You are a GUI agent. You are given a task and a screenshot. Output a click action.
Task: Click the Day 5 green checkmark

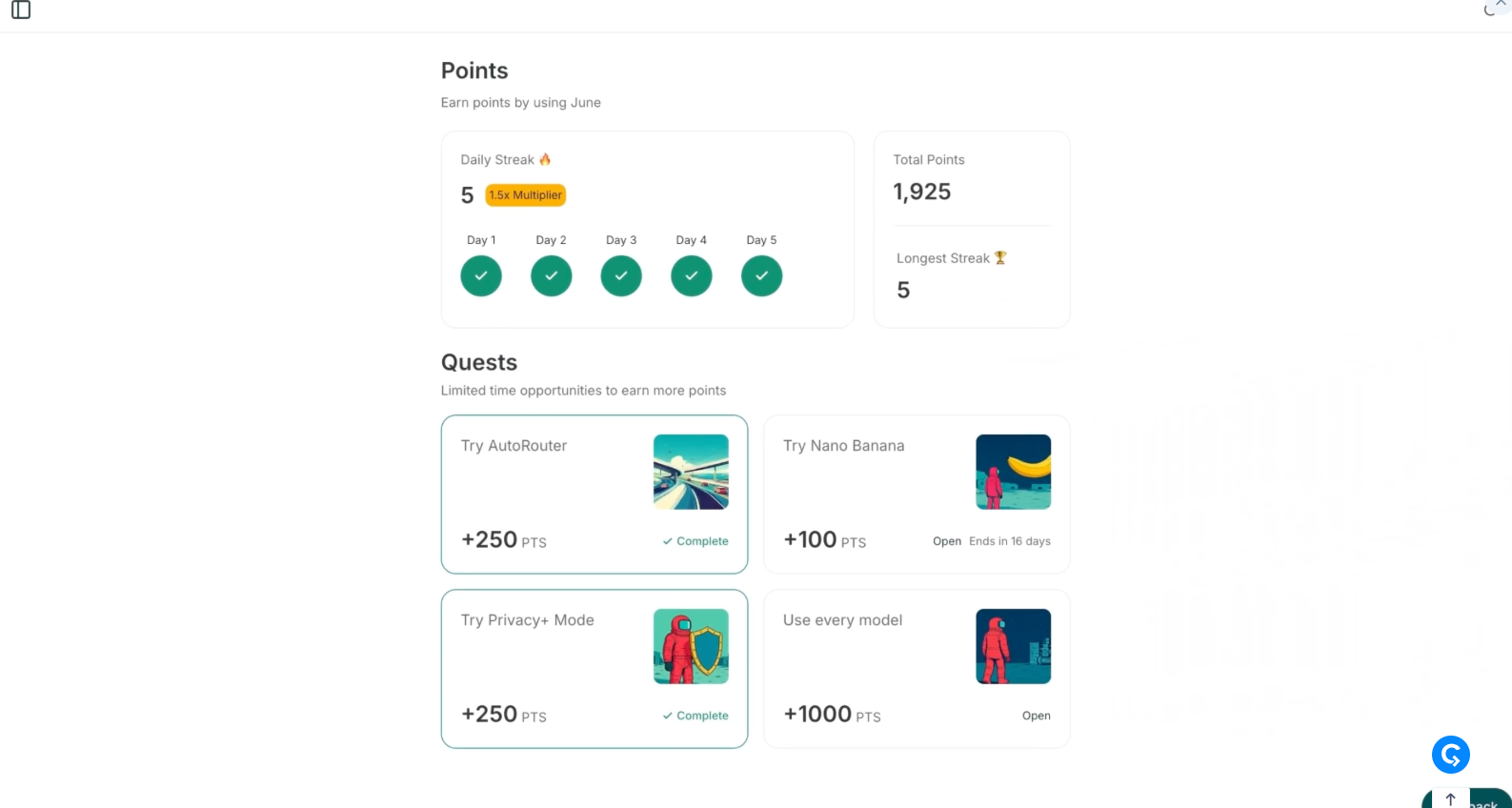(x=761, y=276)
